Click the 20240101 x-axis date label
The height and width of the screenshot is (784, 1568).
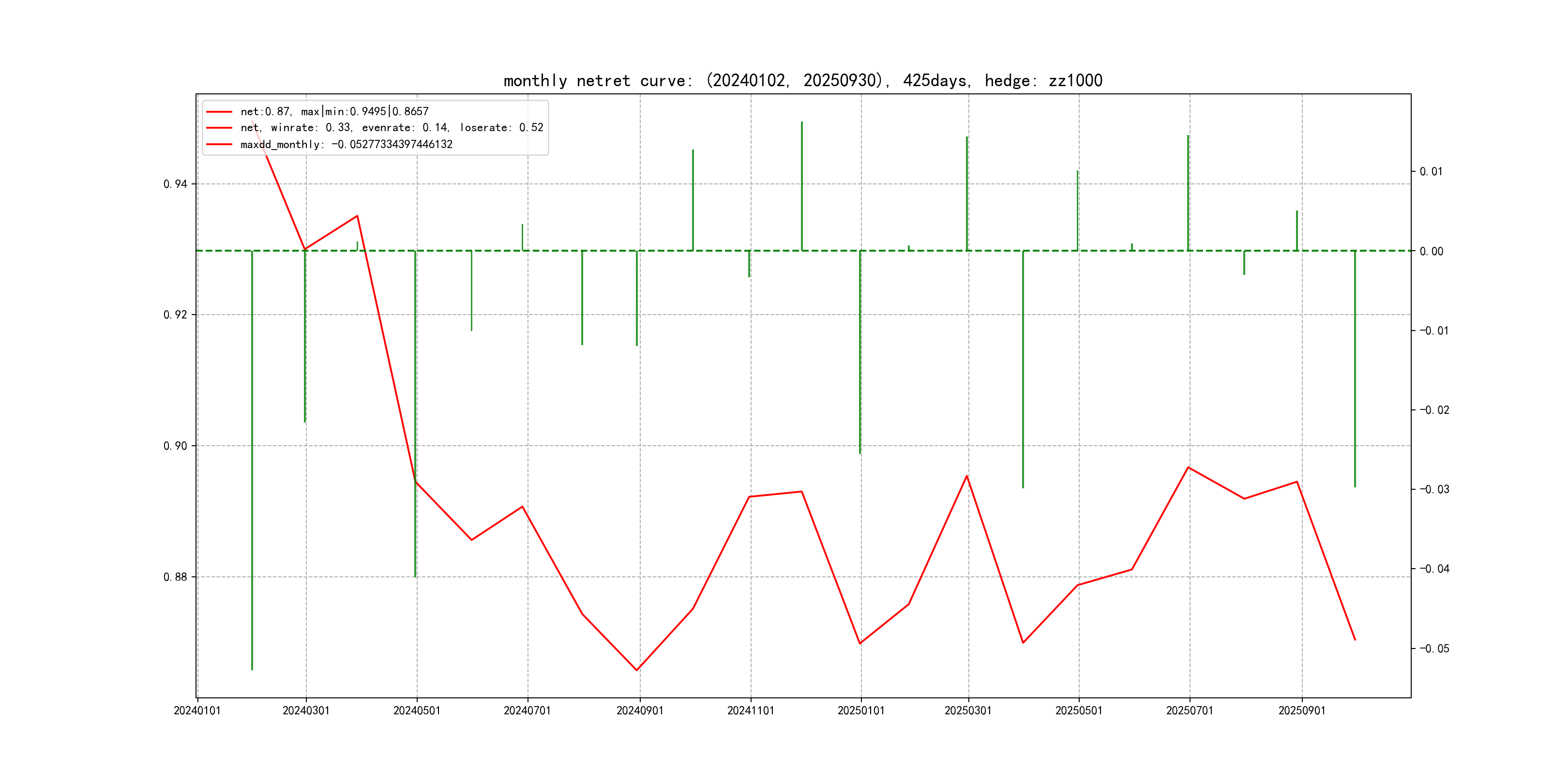pos(197,710)
